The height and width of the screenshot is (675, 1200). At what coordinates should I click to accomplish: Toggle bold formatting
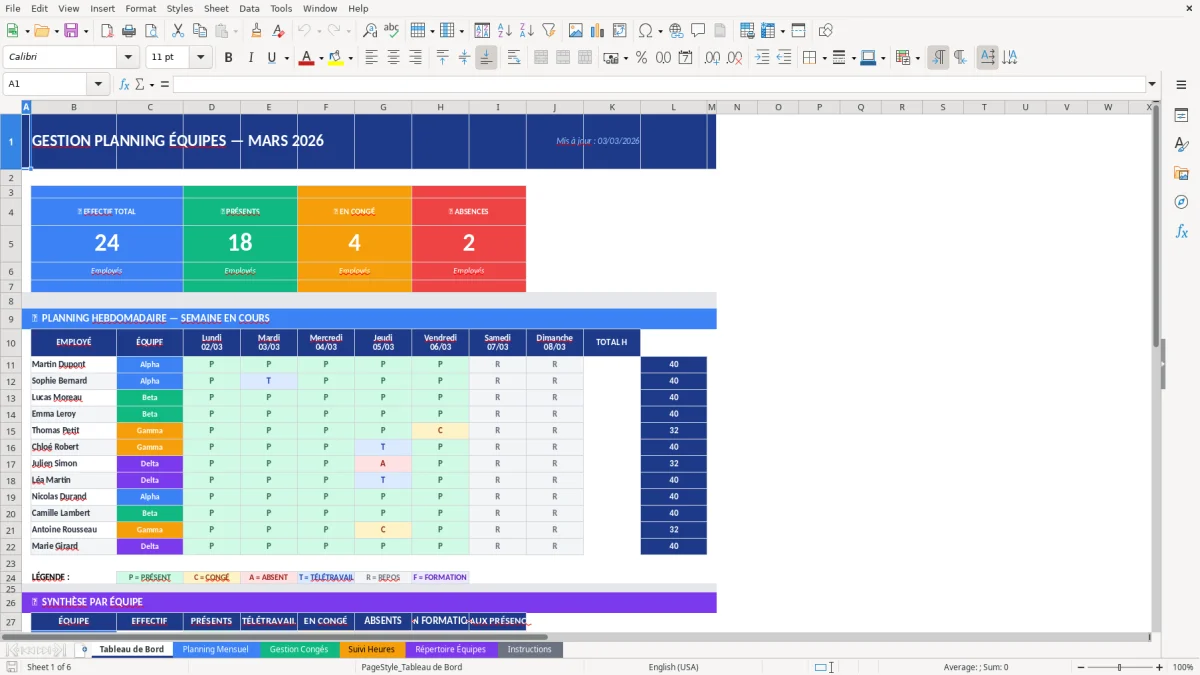click(x=228, y=57)
